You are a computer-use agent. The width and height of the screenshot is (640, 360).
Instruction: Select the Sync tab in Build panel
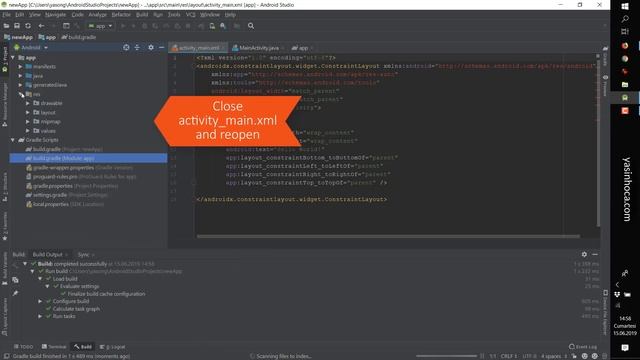click(85, 255)
